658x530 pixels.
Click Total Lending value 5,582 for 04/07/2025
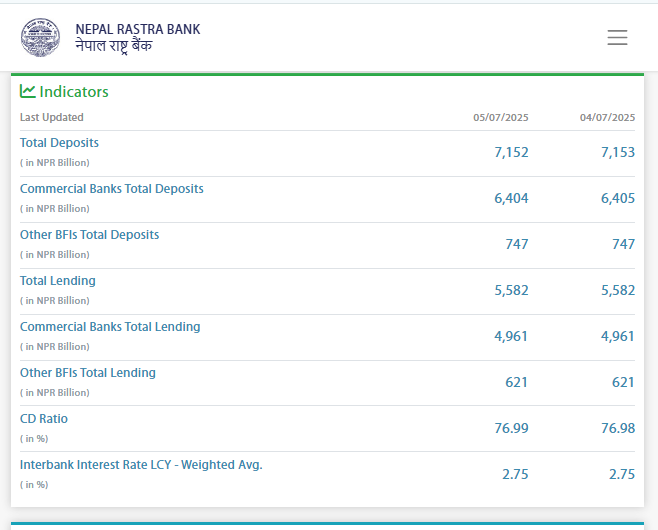pos(617,290)
